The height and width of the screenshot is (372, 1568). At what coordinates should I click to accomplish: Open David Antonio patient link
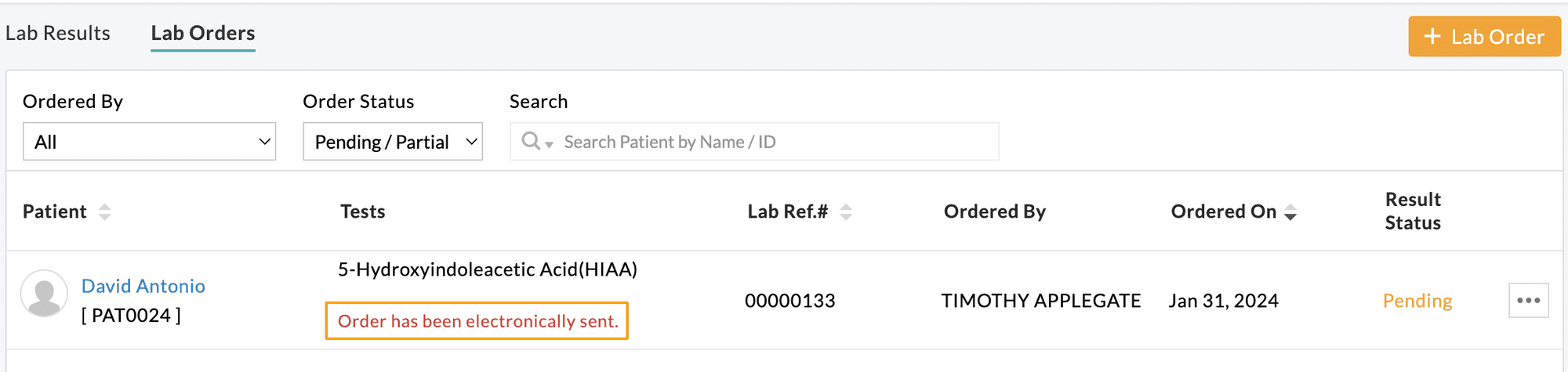click(x=143, y=286)
